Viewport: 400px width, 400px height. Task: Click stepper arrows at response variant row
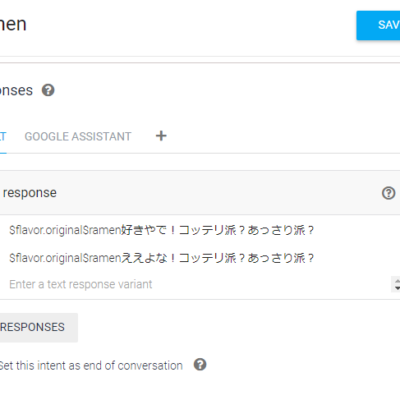coord(396,284)
